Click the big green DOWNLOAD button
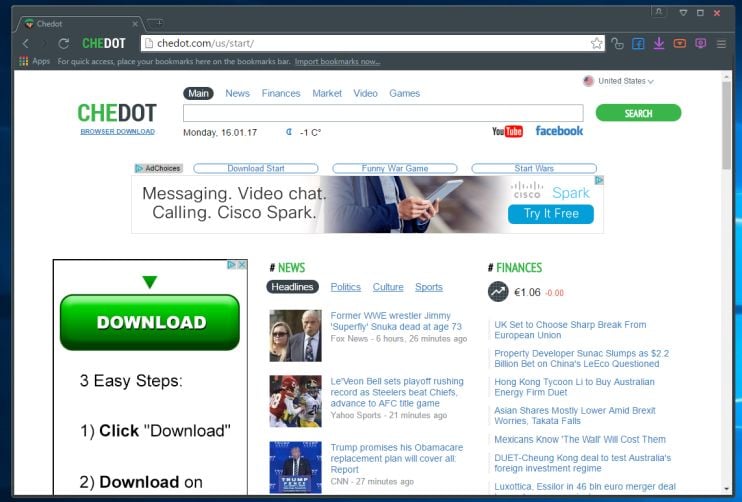The width and height of the screenshot is (742, 502). point(150,322)
